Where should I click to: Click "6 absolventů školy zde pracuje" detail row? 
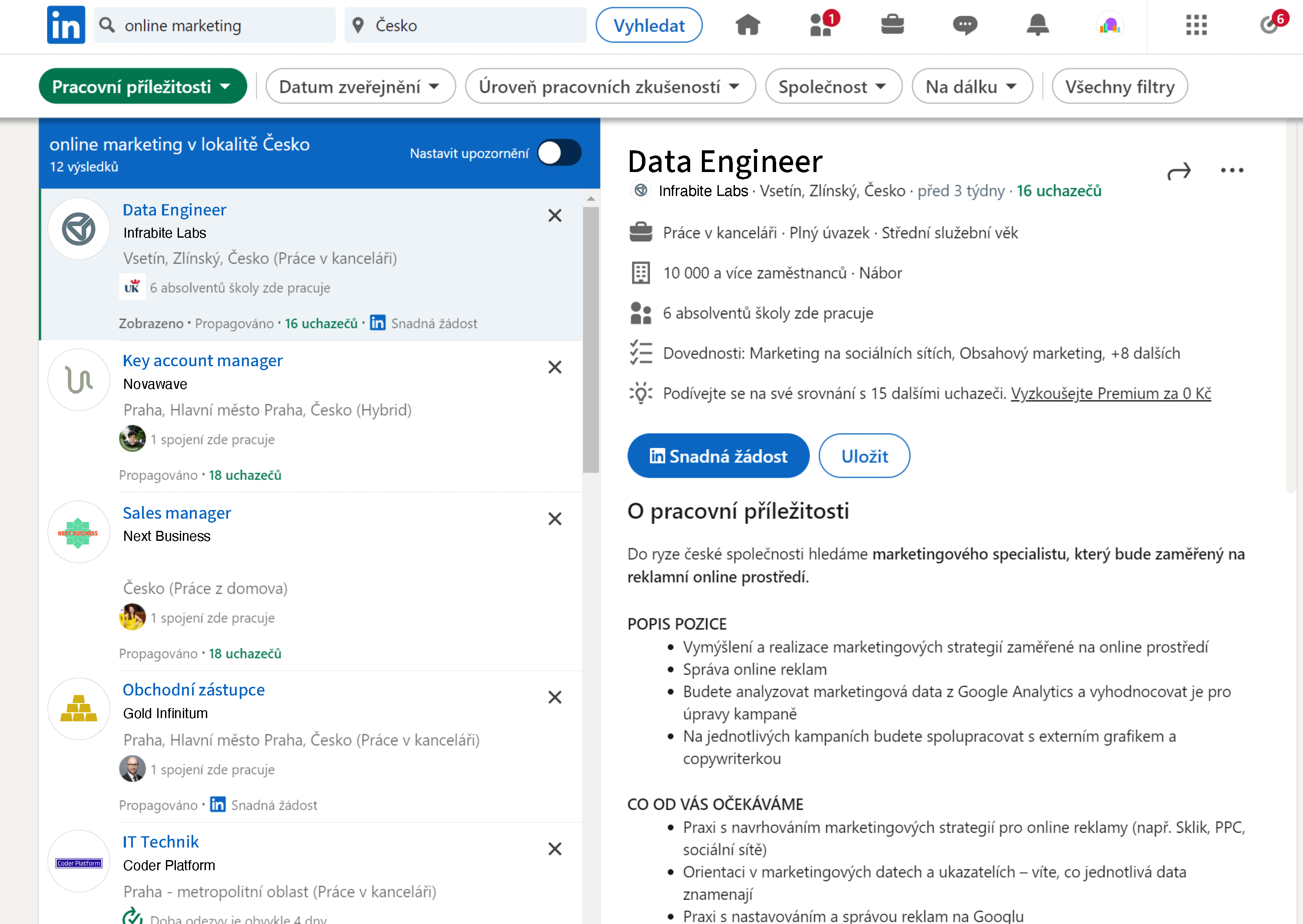[752, 313]
